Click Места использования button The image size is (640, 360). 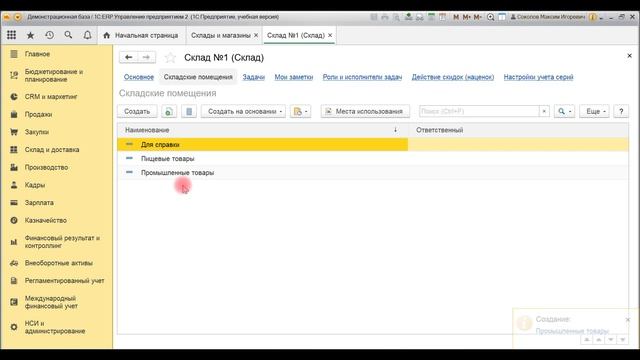tap(365, 111)
